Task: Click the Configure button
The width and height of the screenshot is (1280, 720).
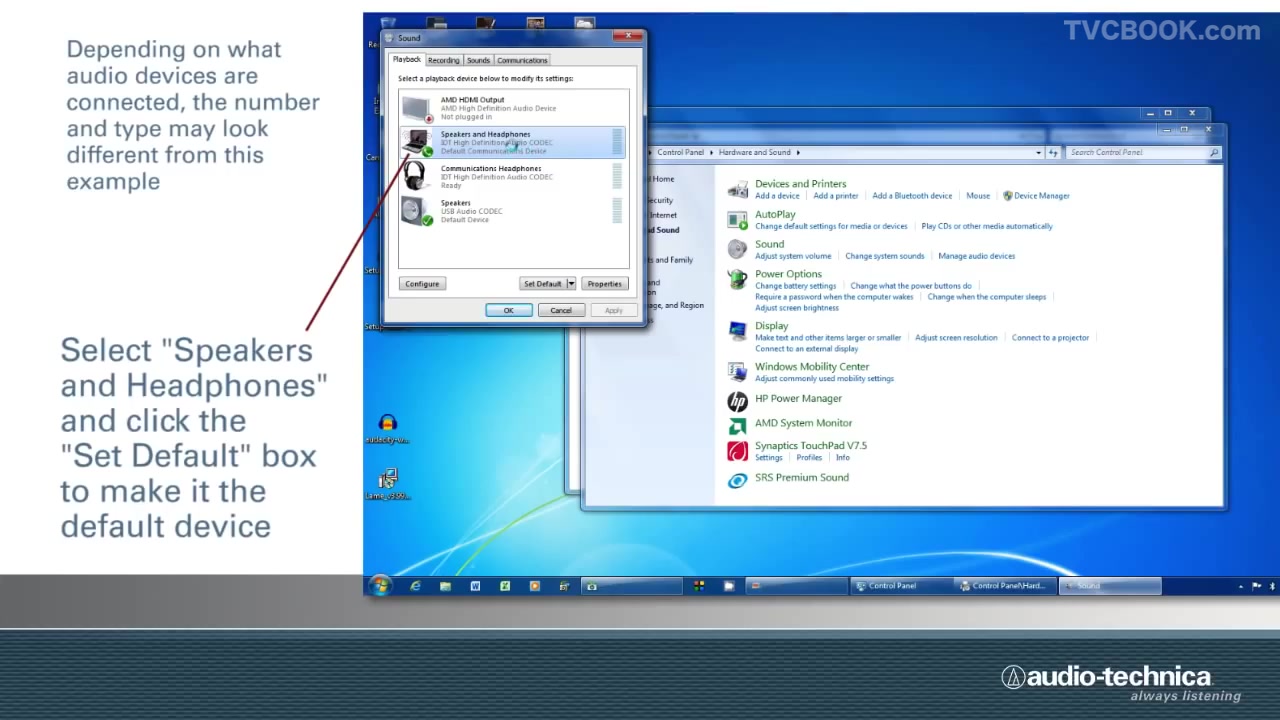Action: pyautogui.click(x=422, y=284)
